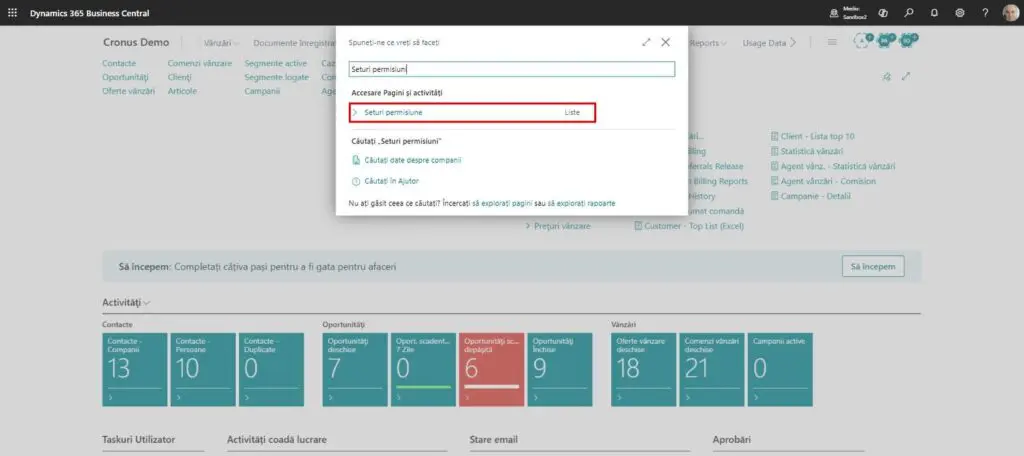Open notifications bell icon
This screenshot has height=456, width=1024.
coord(934,13)
